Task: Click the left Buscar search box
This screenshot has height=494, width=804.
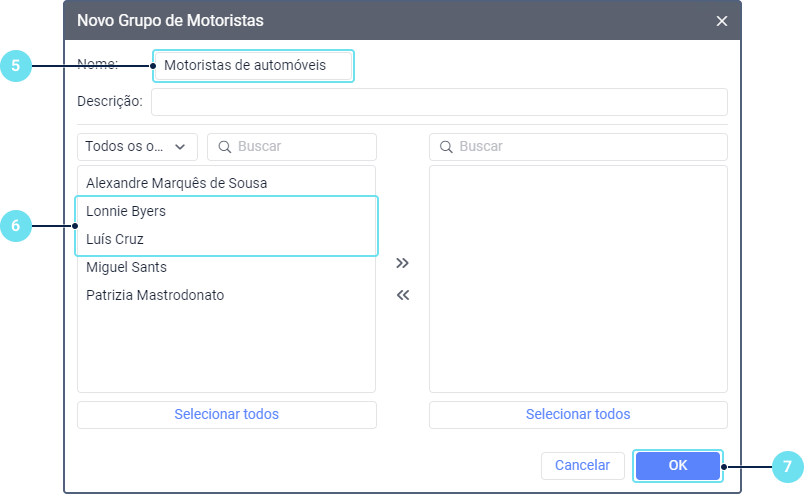Action: pos(300,146)
